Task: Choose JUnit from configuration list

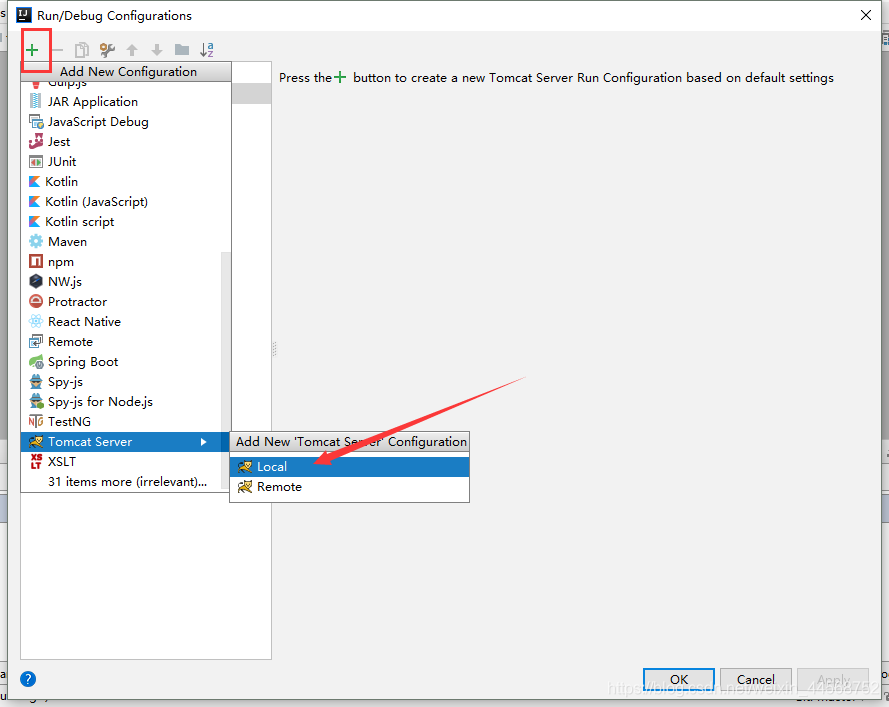Action: coord(126,162)
